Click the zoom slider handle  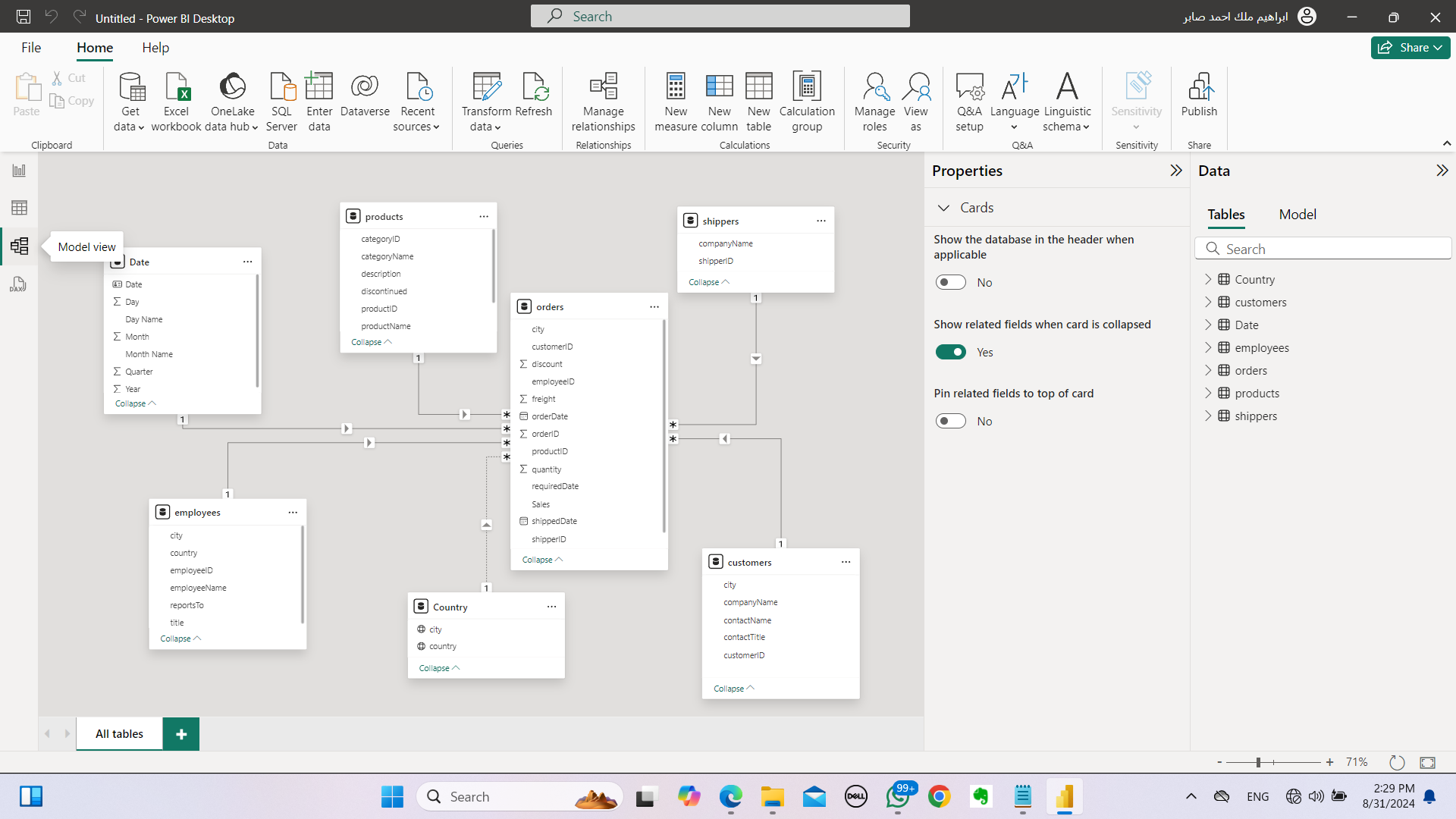click(1258, 762)
